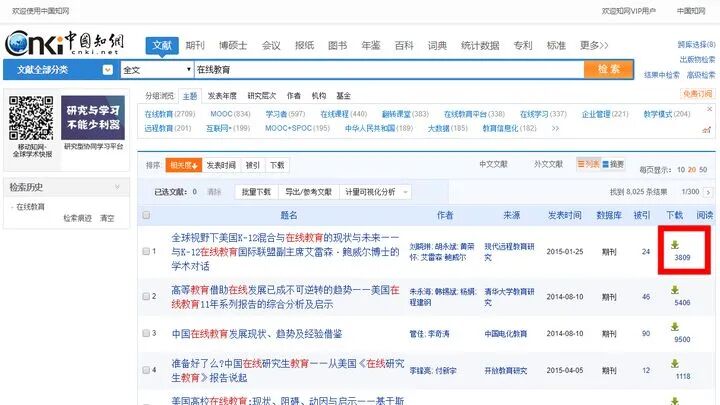Image resolution: width=720 pixels, height=405 pixels.
Task: Go to next results page arrow
Action: 708,192
